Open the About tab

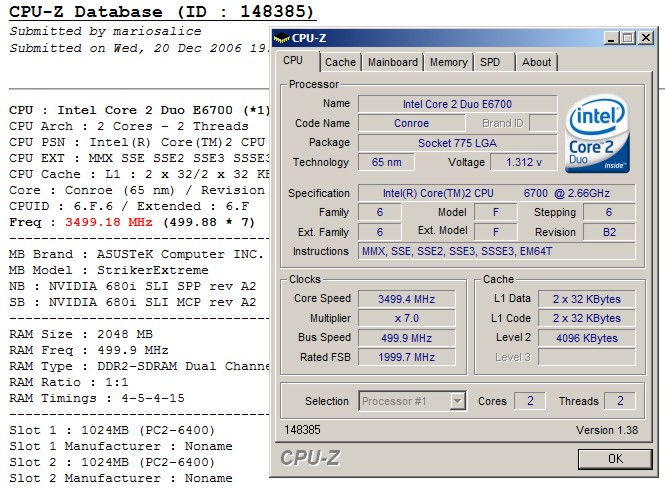(536, 62)
